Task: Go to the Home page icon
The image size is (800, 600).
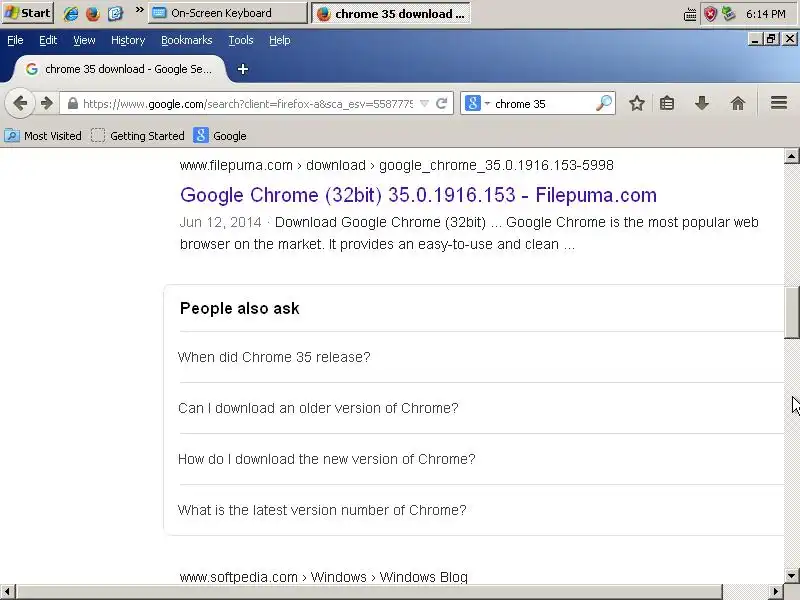Action: click(x=738, y=104)
